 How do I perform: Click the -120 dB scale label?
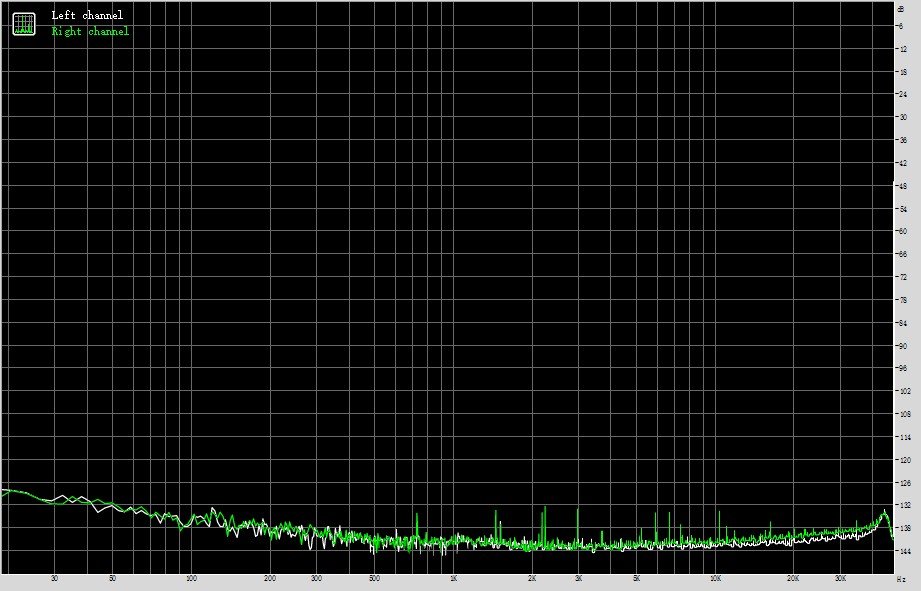pyautogui.click(x=903, y=461)
